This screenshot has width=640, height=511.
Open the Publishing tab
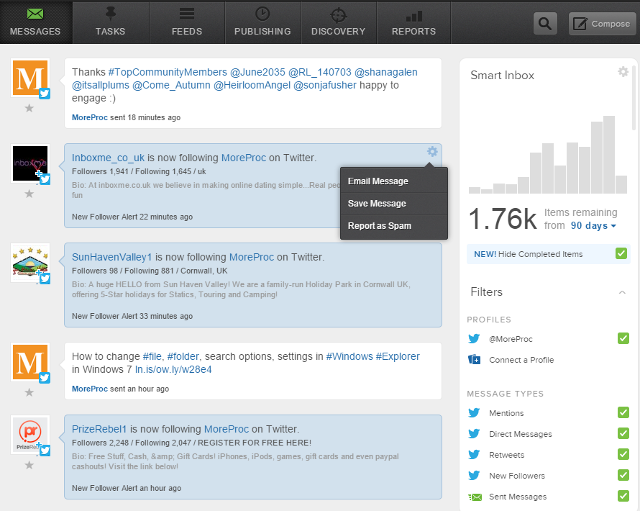coord(262,22)
